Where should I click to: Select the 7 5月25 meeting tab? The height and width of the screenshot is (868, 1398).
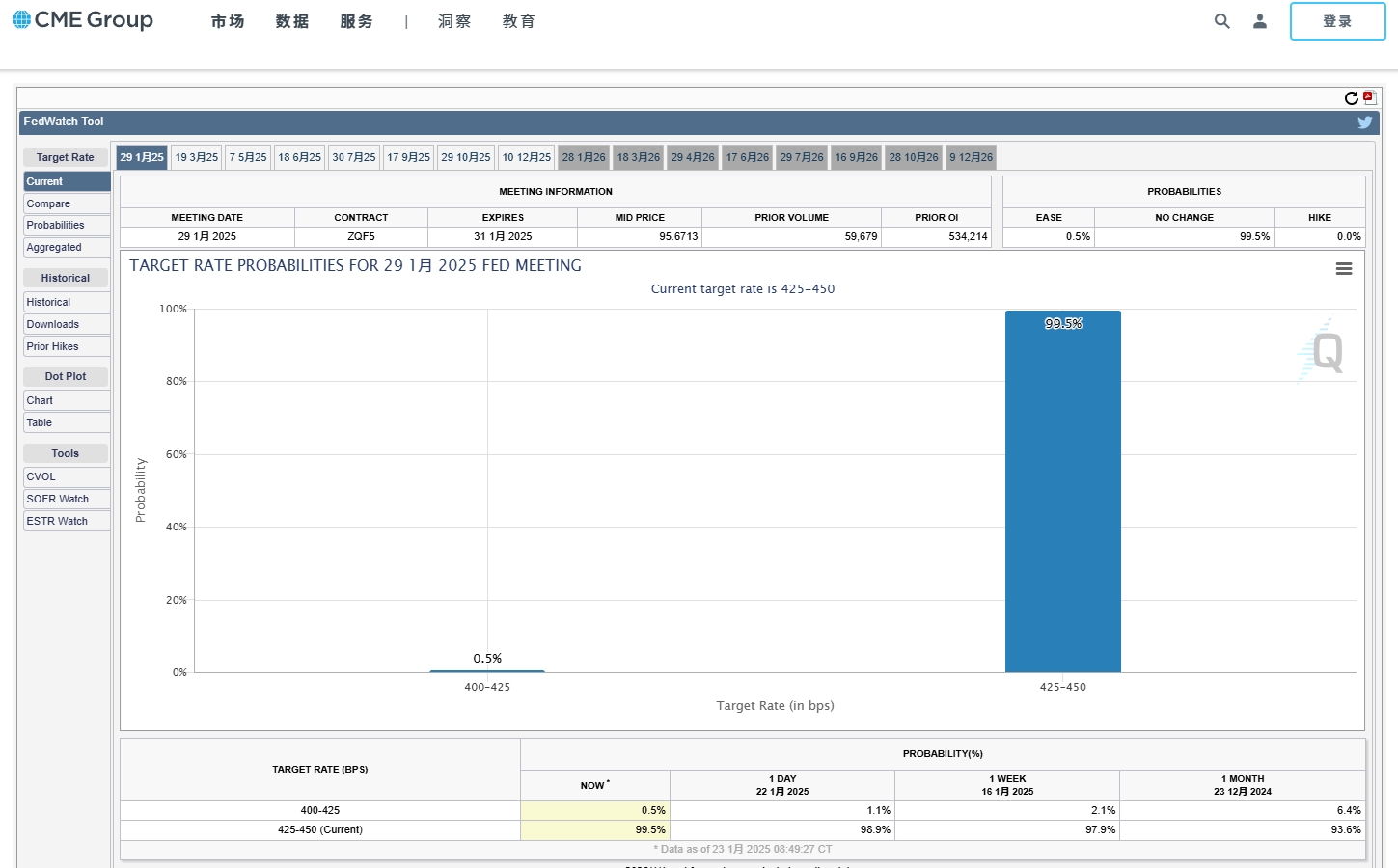(x=248, y=157)
